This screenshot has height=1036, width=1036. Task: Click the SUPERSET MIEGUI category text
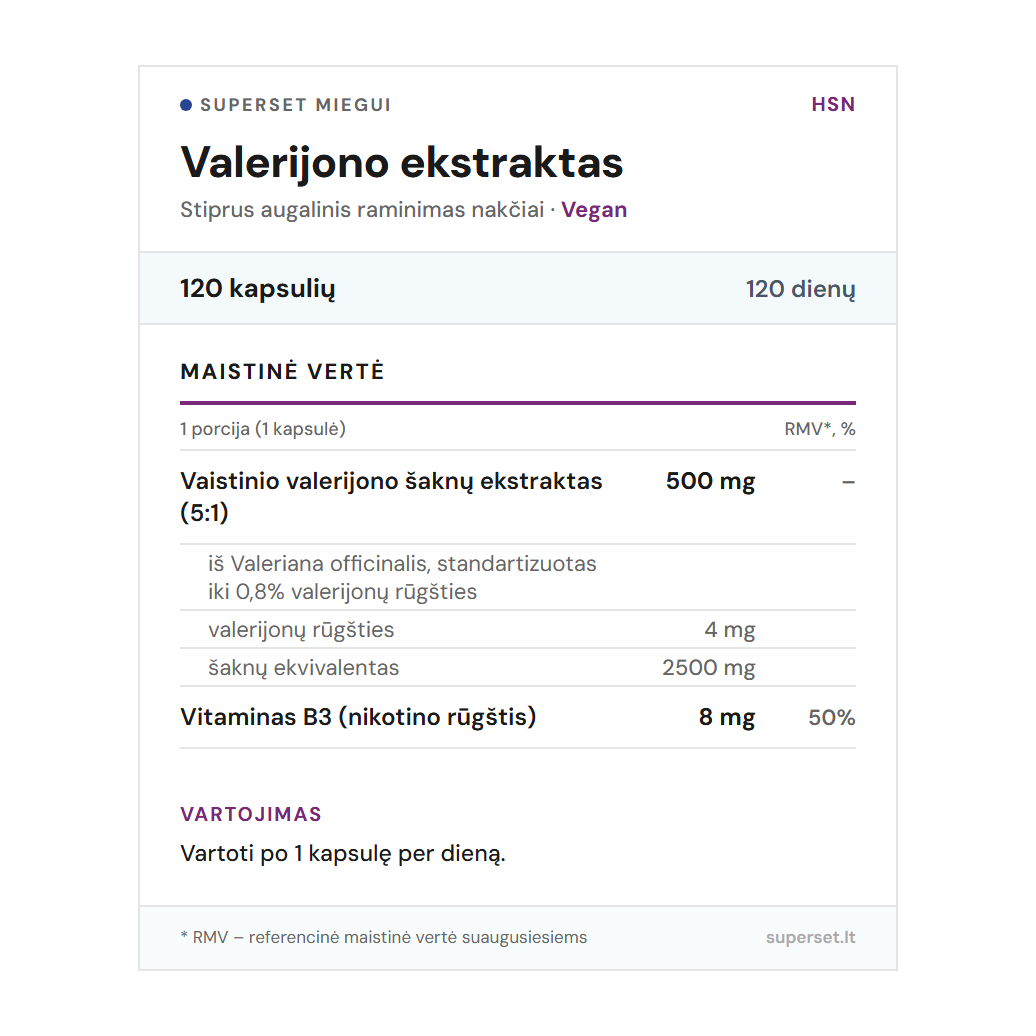click(x=295, y=105)
